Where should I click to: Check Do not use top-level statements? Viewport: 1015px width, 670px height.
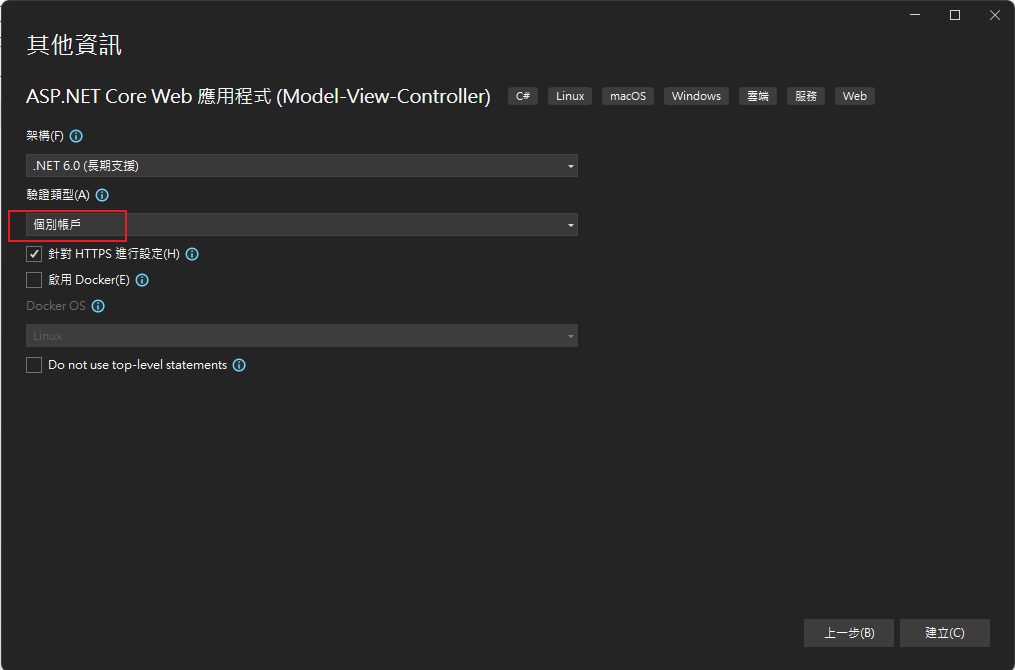34,365
